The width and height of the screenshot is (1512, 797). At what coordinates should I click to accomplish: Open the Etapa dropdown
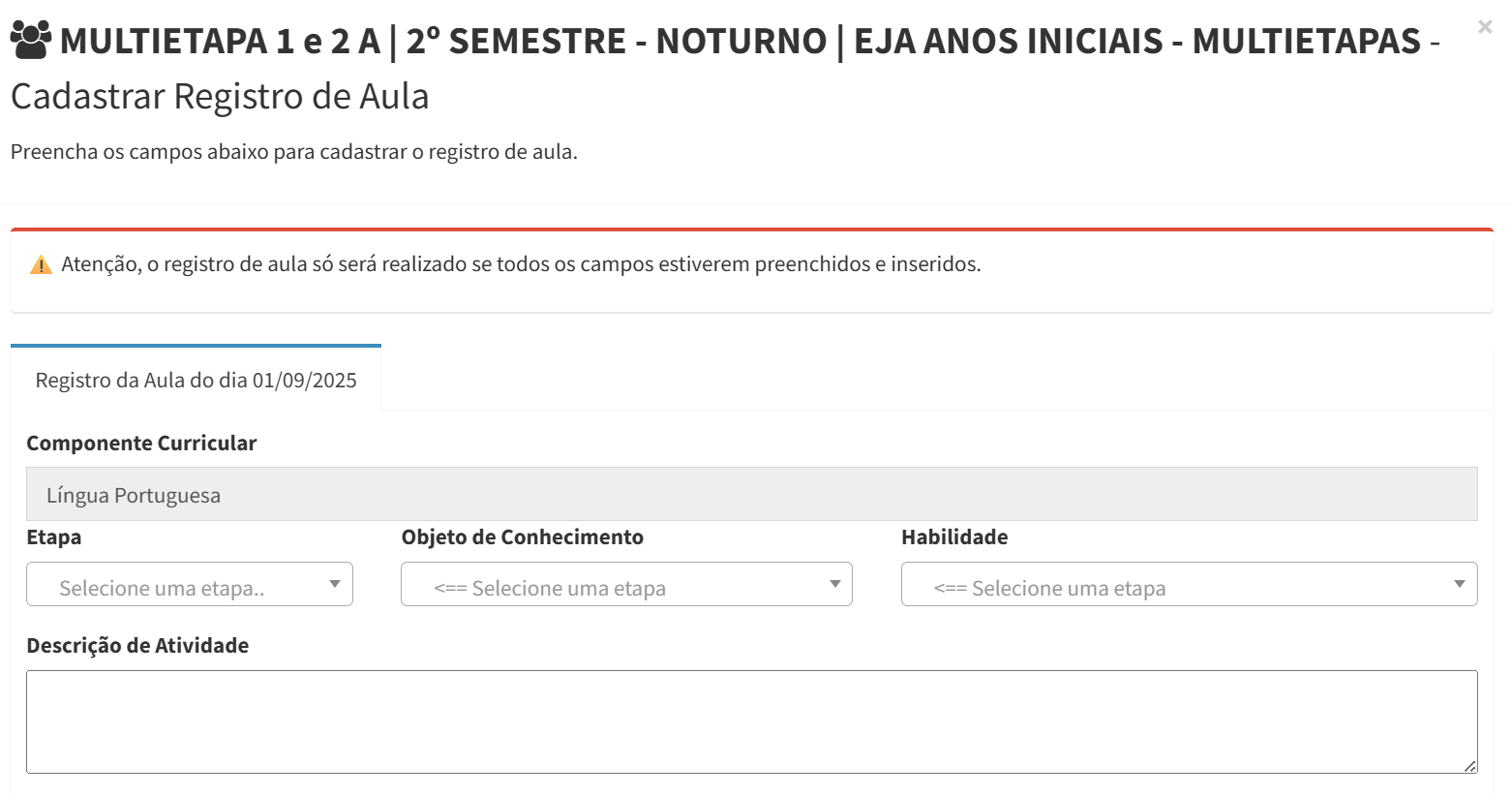pos(190,585)
